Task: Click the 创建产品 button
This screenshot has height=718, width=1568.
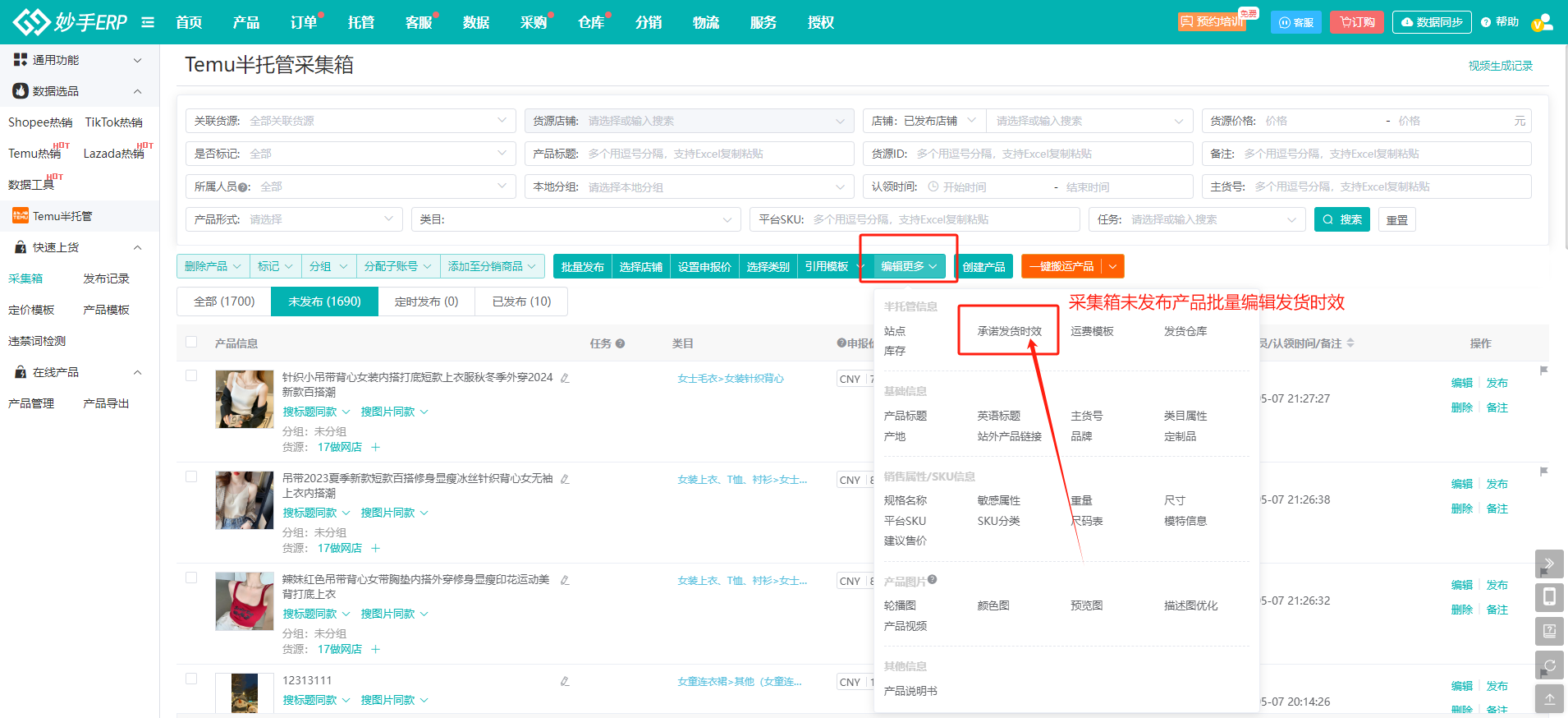Action: 983,266
